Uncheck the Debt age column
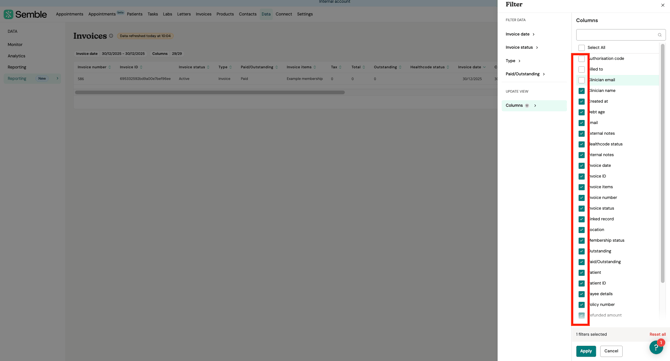Screen dimensions: 670x361 click(582, 112)
